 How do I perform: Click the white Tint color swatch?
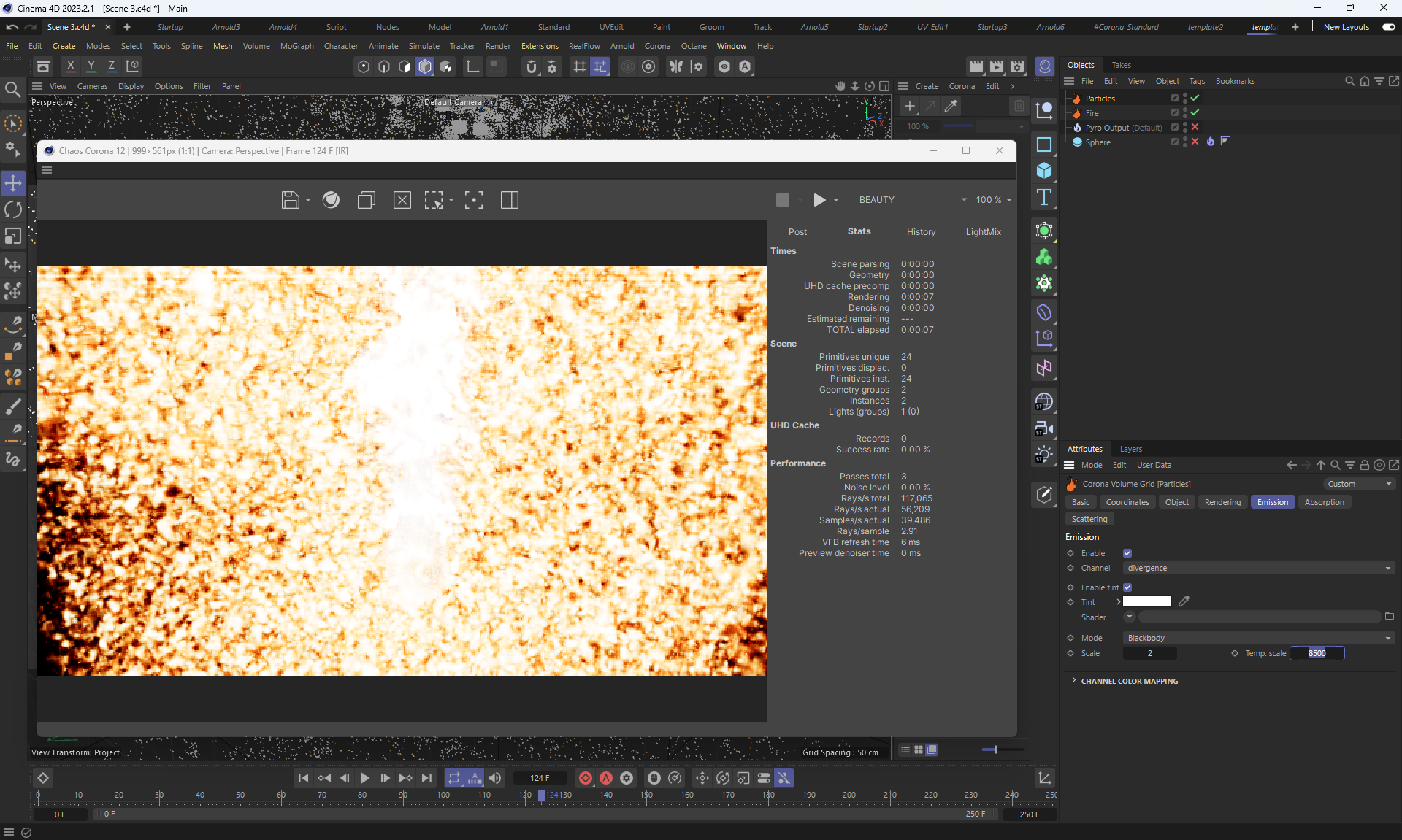pos(1146,601)
